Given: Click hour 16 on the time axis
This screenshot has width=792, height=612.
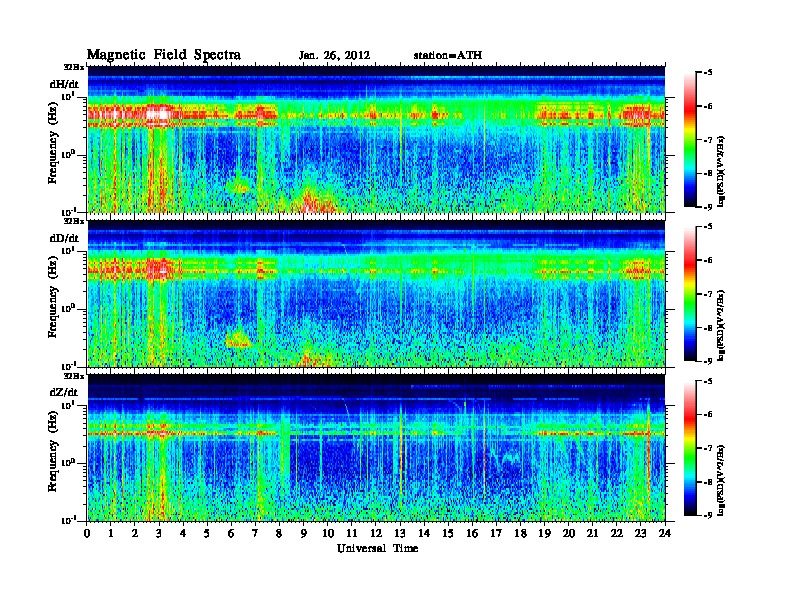Looking at the screenshot, I should (x=472, y=534).
